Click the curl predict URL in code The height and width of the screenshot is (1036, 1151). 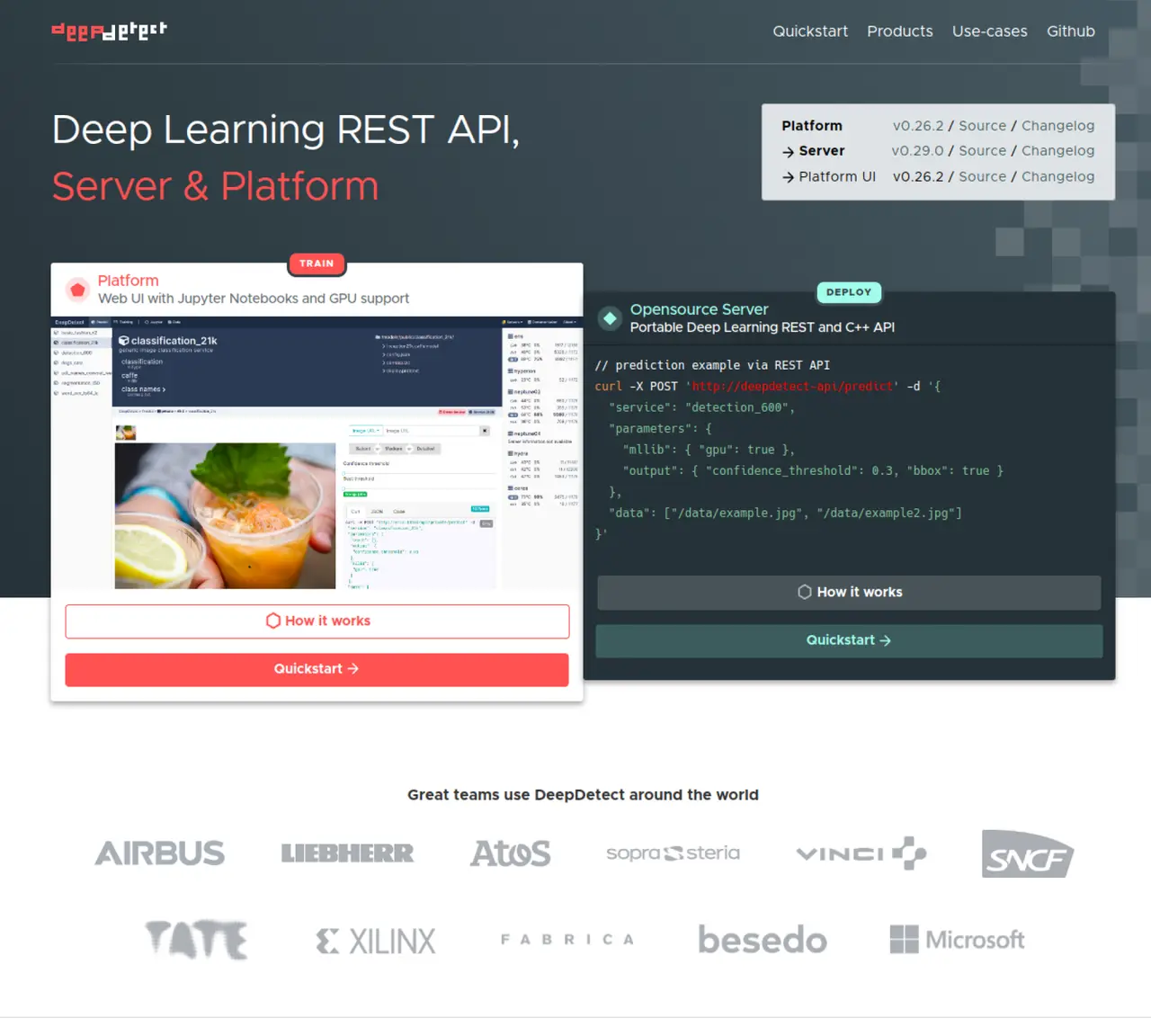pos(792,387)
